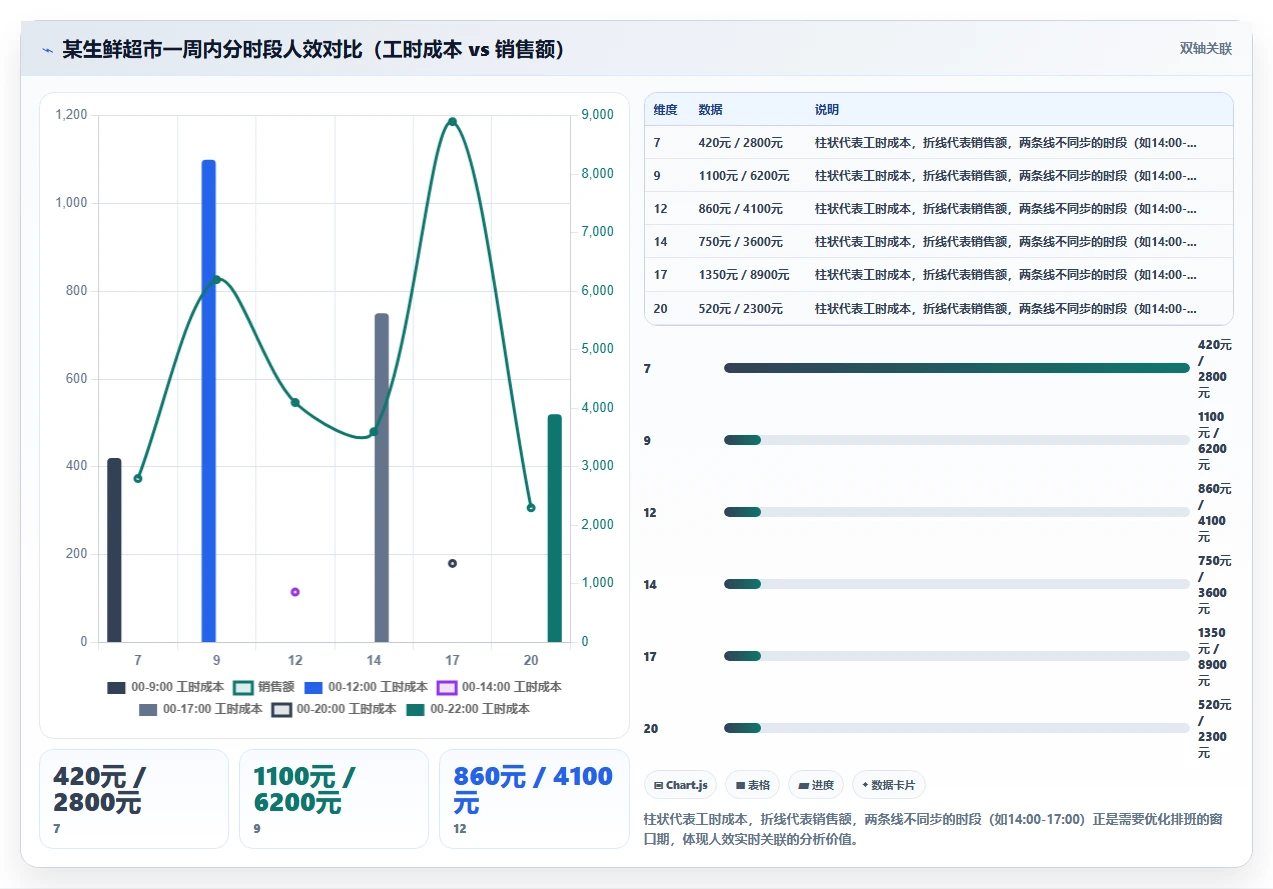
Task: Open the 420元 / 2800元 data card
Action: [134, 799]
